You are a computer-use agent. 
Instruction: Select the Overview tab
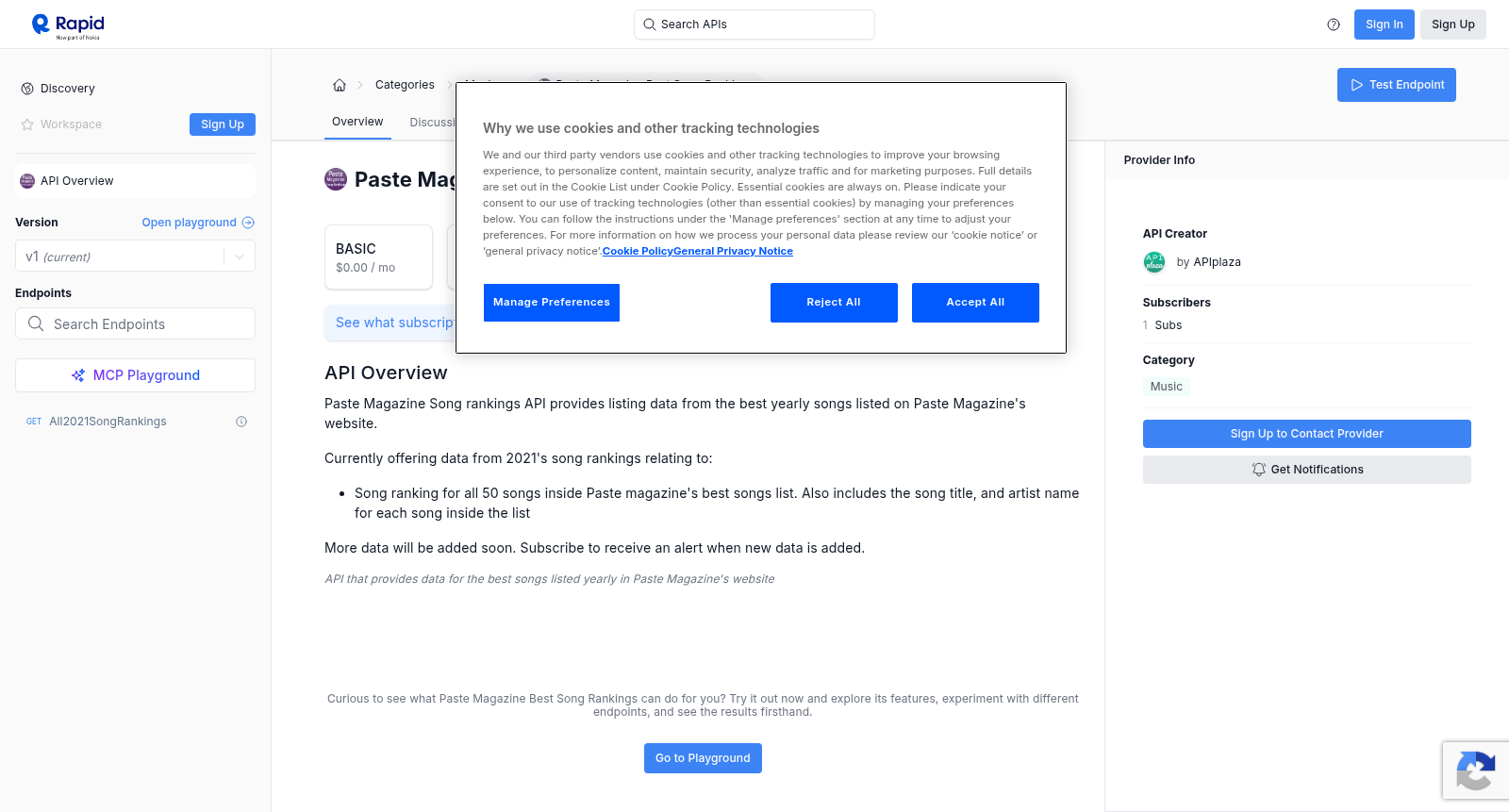pos(357,122)
